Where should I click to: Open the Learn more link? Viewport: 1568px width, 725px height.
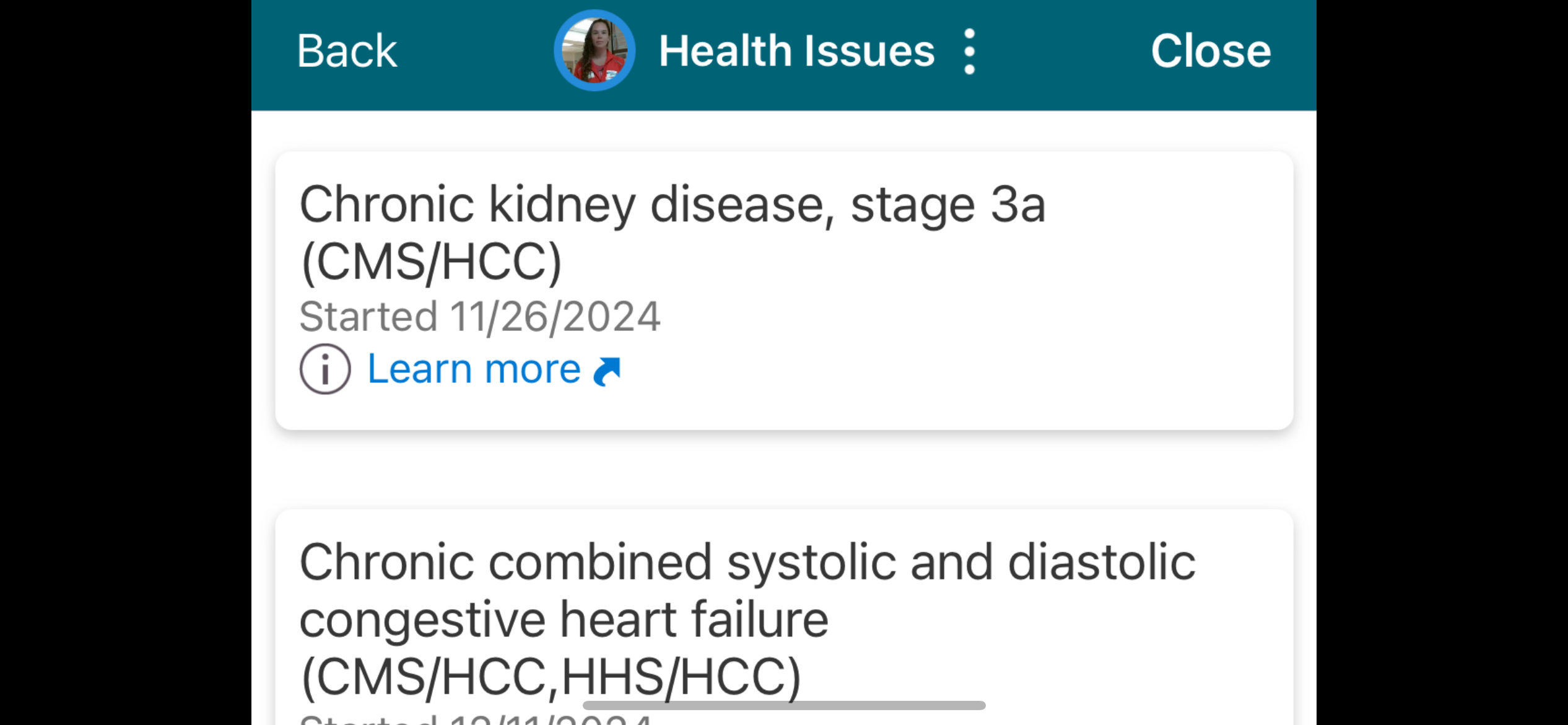click(474, 369)
